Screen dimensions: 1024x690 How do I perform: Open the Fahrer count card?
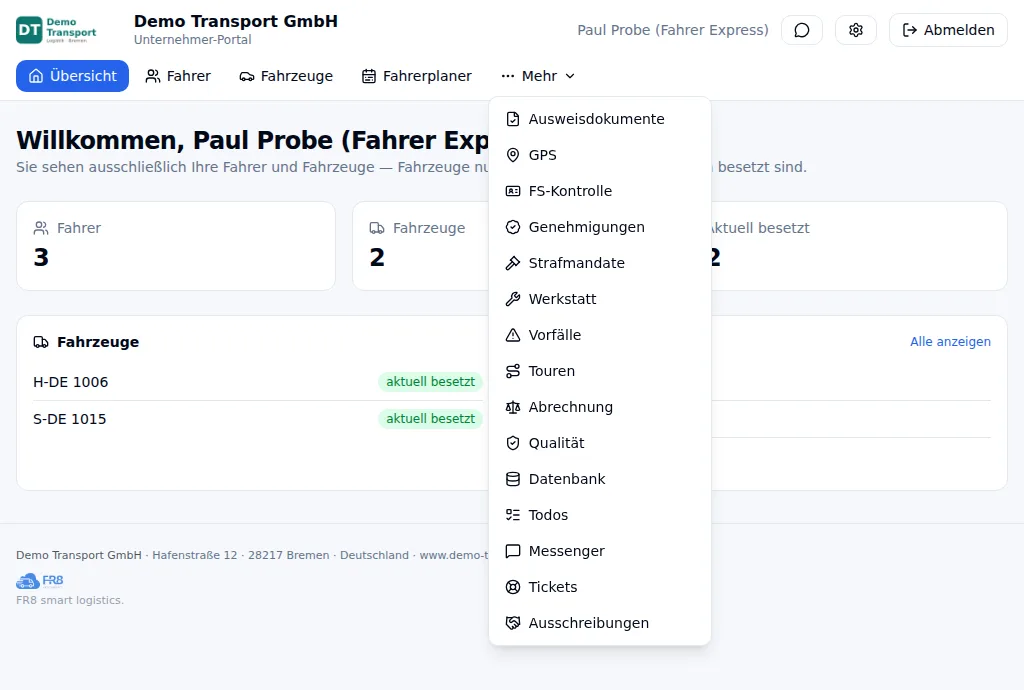pyautogui.click(x=176, y=245)
